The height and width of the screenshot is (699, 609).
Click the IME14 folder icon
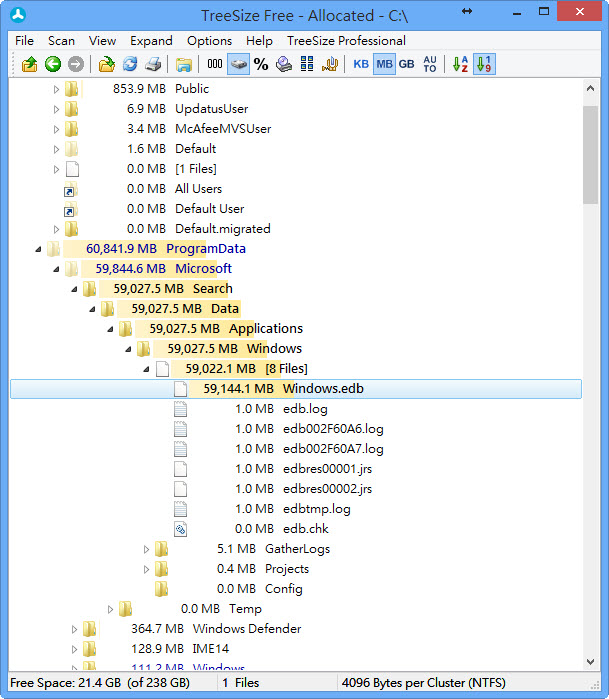click(89, 649)
